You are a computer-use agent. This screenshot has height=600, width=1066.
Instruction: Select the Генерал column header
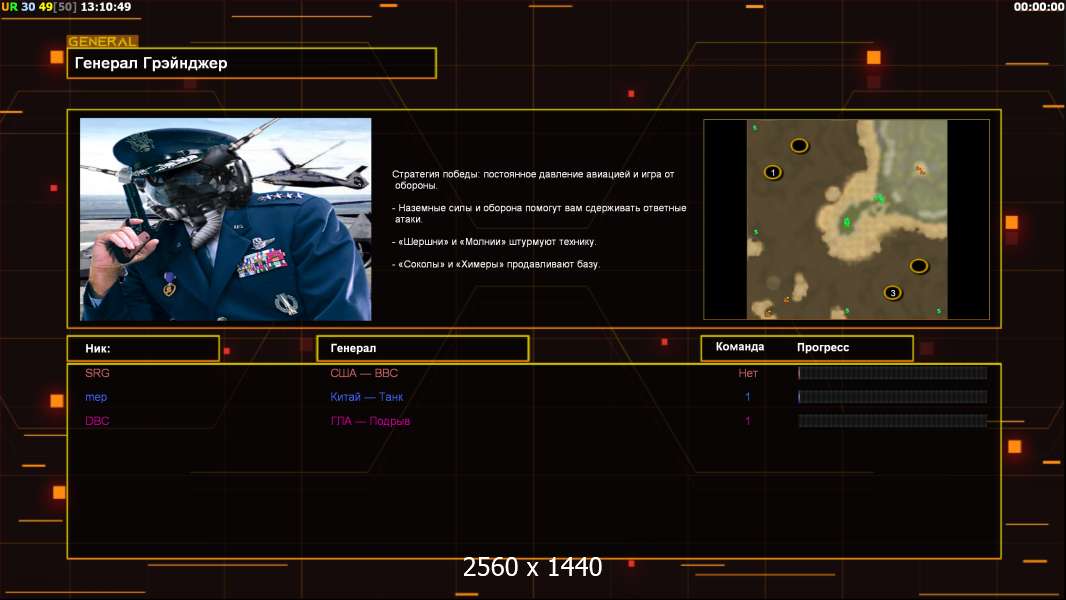[422, 348]
